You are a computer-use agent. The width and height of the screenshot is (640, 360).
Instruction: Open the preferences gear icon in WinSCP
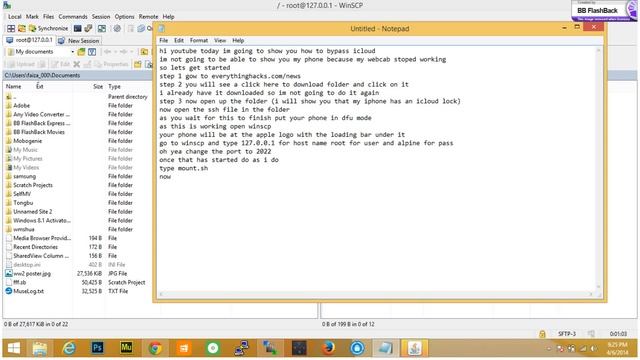(x=117, y=28)
